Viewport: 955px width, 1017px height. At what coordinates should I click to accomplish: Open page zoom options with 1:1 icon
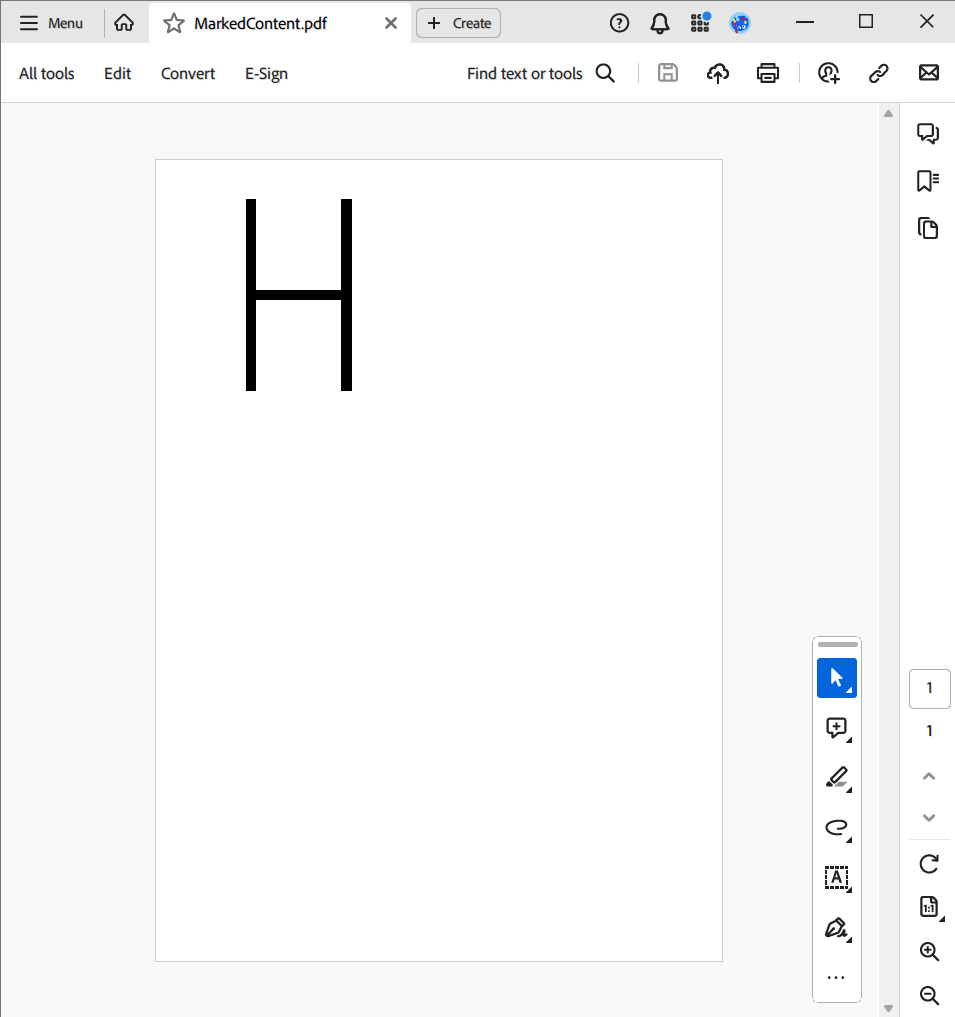[928, 906]
